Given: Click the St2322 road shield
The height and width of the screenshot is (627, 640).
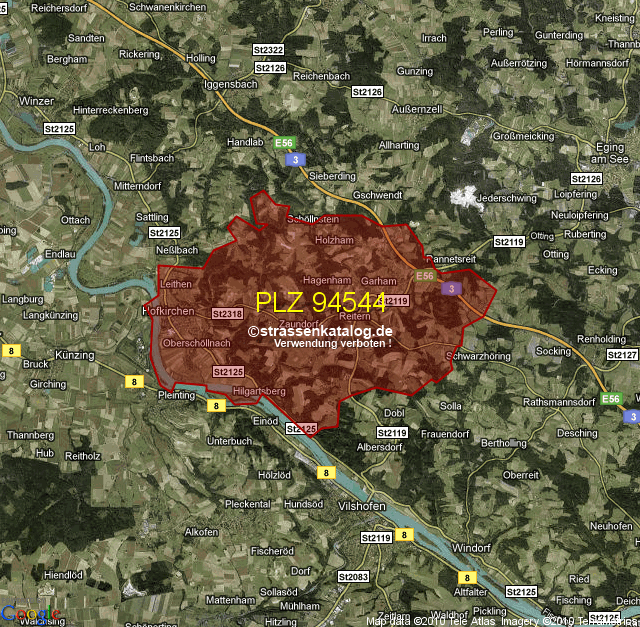Looking at the screenshot, I should pyautogui.click(x=269, y=50).
